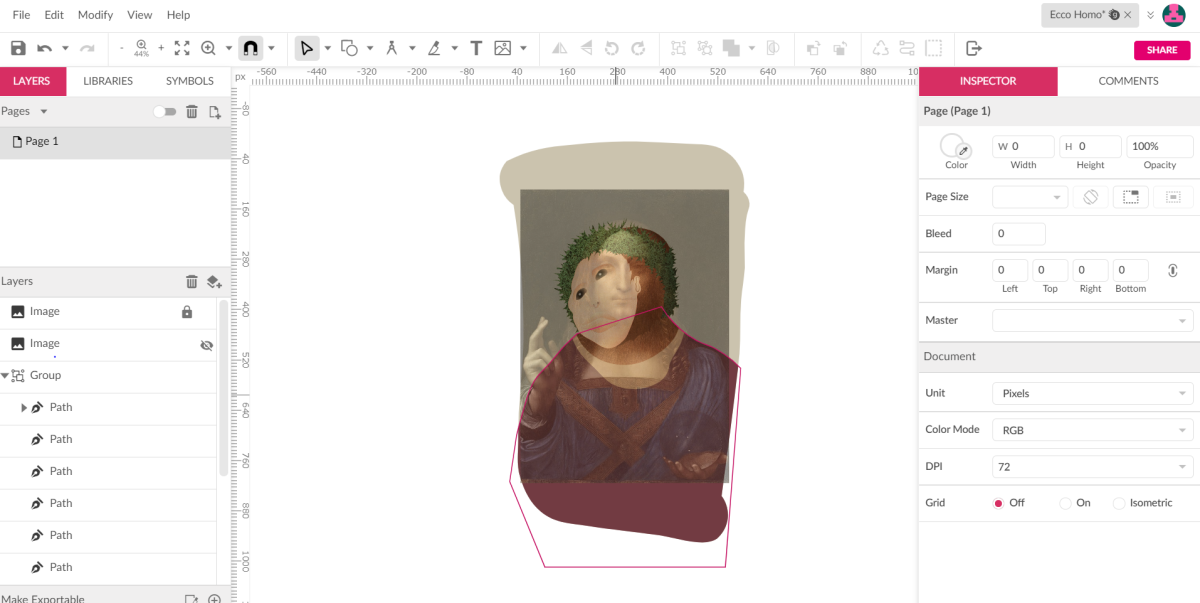Click the Ungroup selection icon
Viewport: 1200px width, 603px height.
pyautogui.click(x=705, y=48)
